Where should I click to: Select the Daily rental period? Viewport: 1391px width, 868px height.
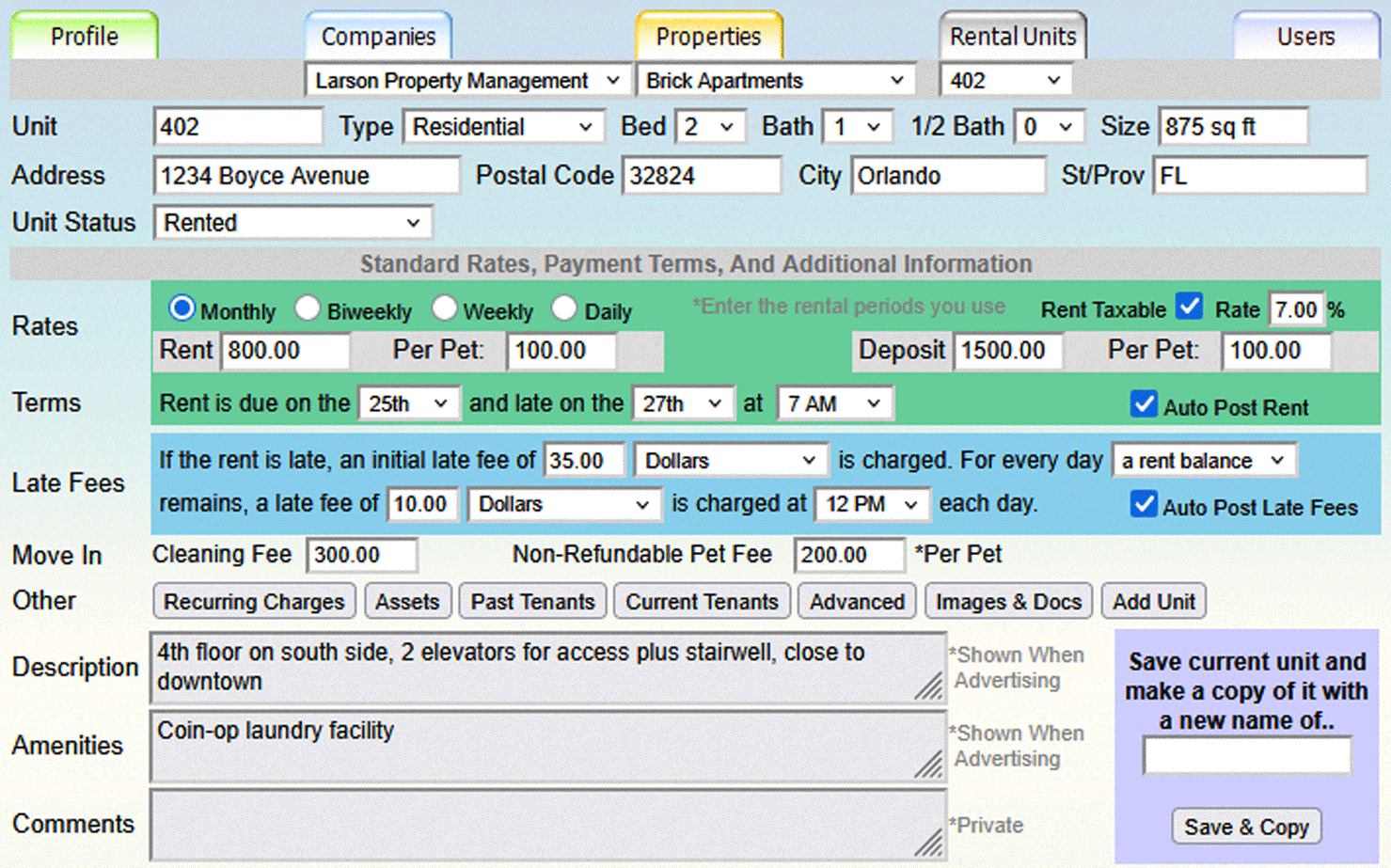pyautogui.click(x=564, y=308)
